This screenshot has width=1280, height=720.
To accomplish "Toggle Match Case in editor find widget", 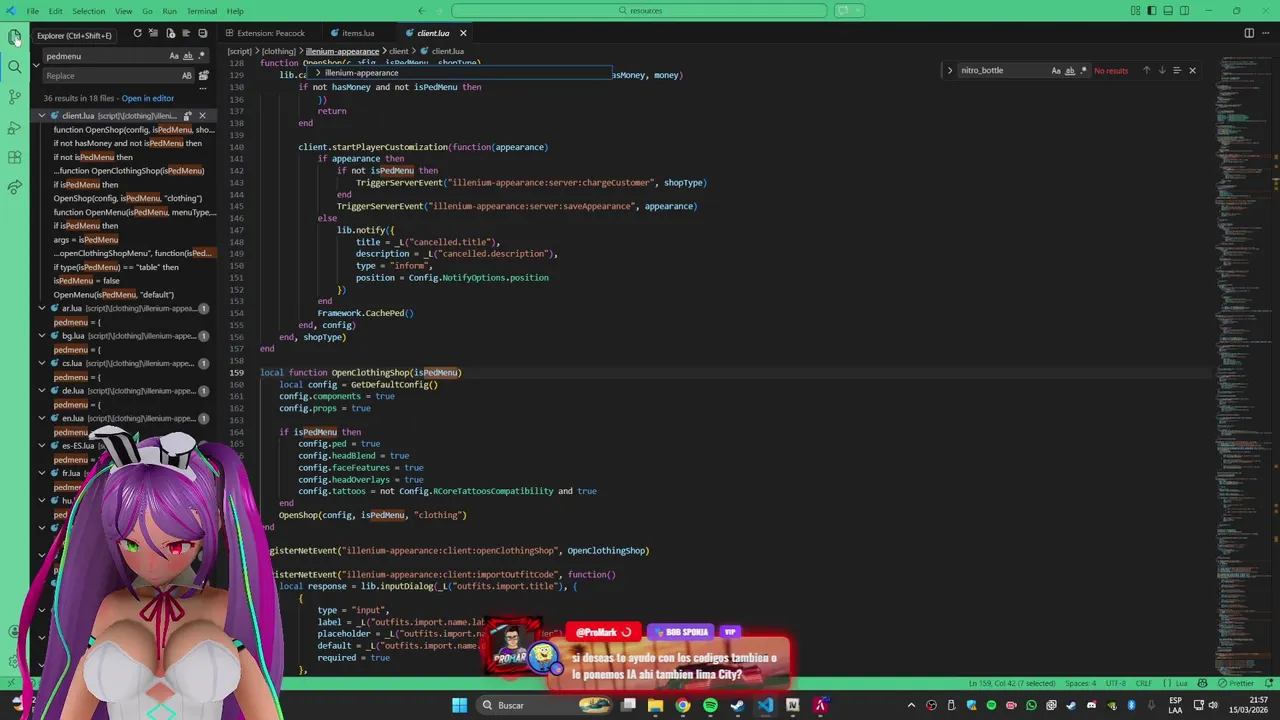I will coord(1056,71).
